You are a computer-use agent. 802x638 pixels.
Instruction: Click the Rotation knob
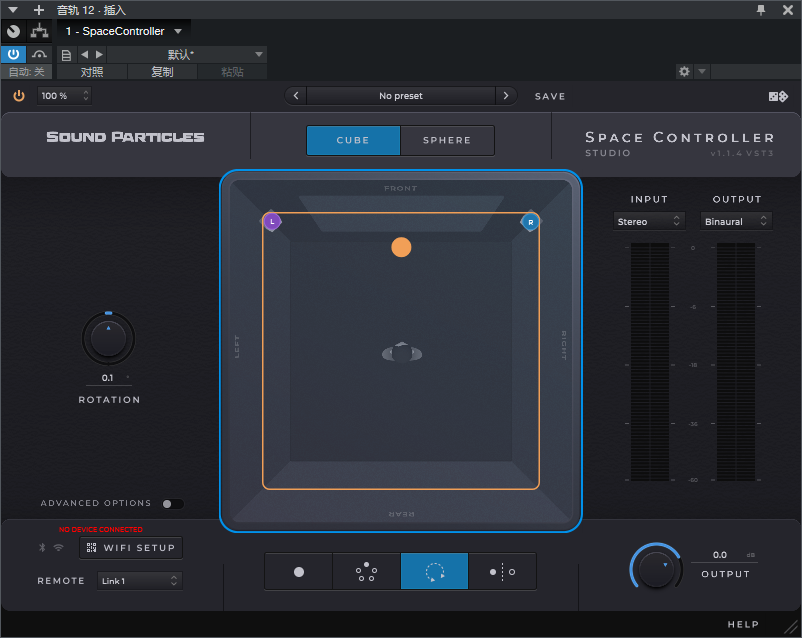(x=108, y=338)
